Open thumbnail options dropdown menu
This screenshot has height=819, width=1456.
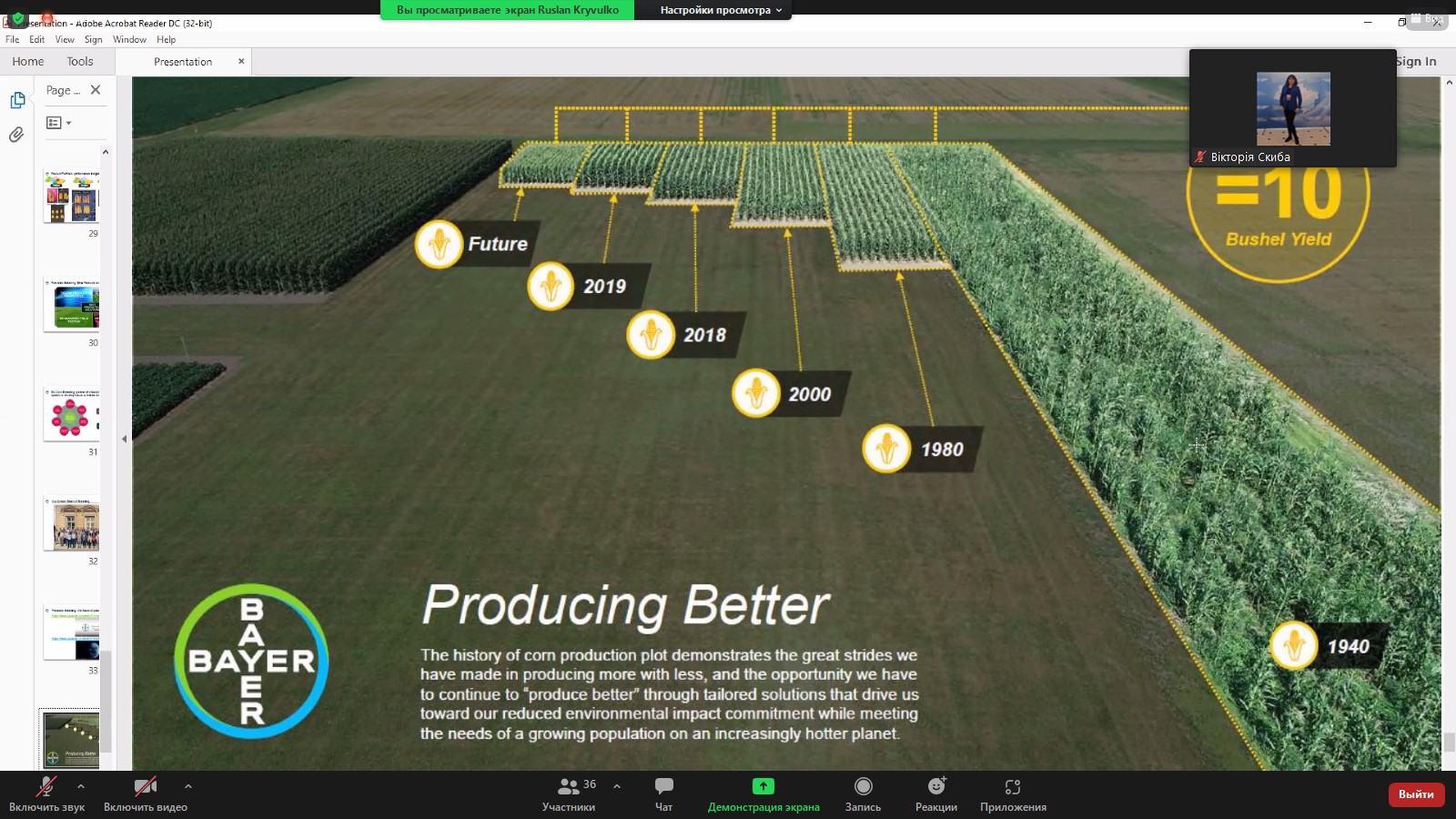tap(58, 123)
